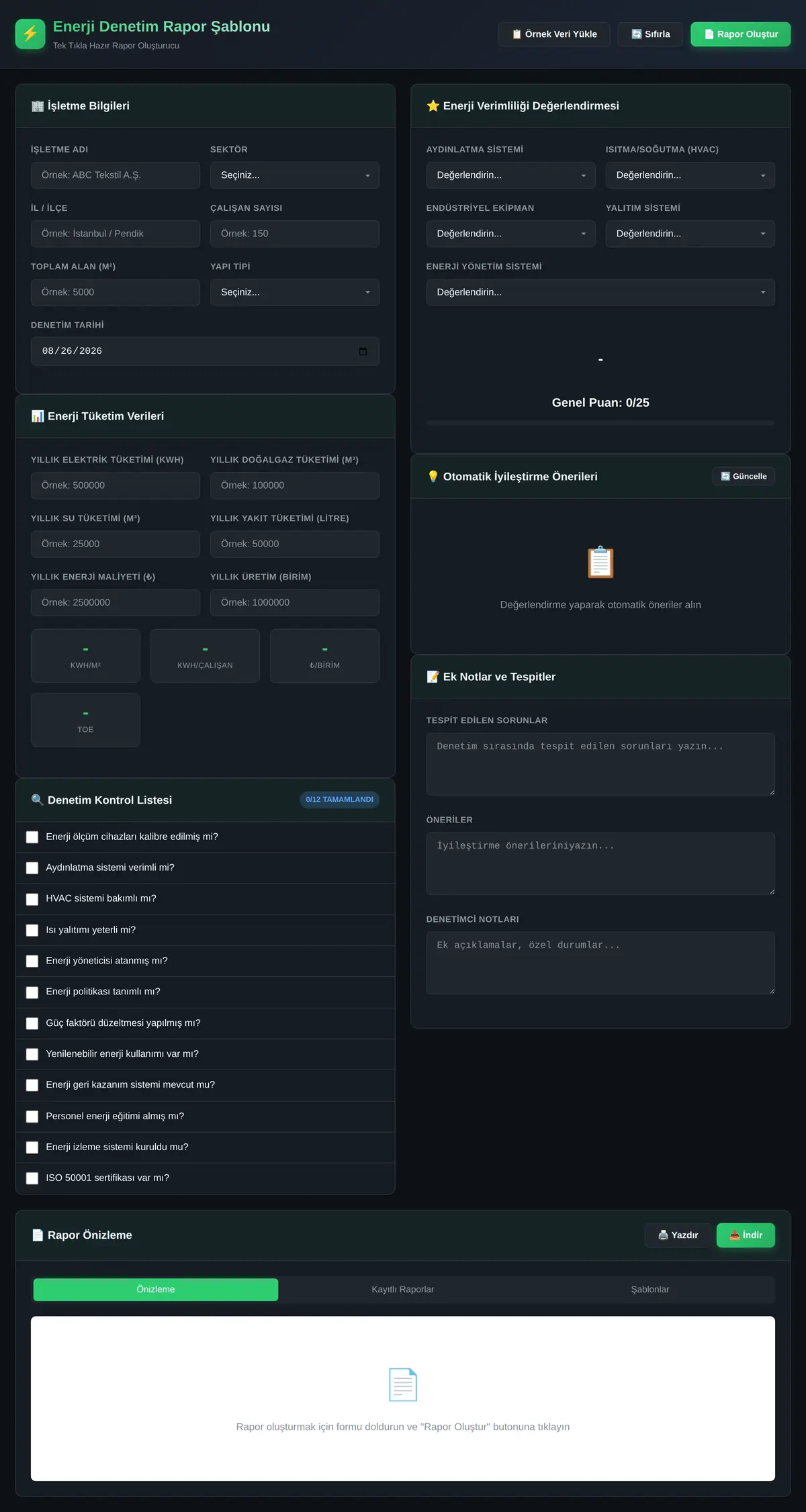Tick 'Yenilenebilir enerji kullanımı var mı?' checkbox

[32, 1054]
